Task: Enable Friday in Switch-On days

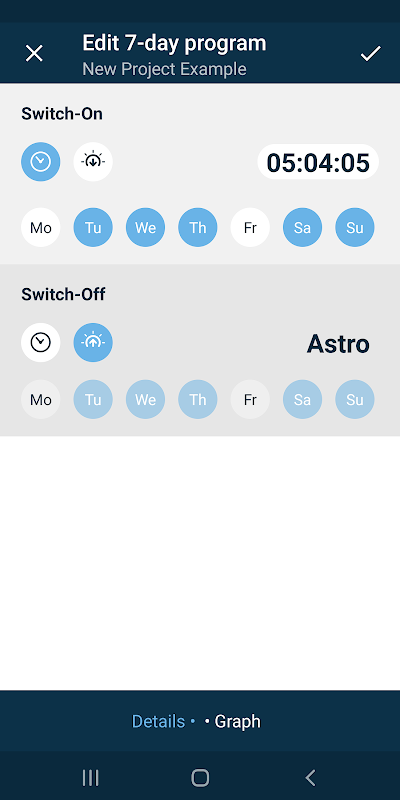Action: 250,227
